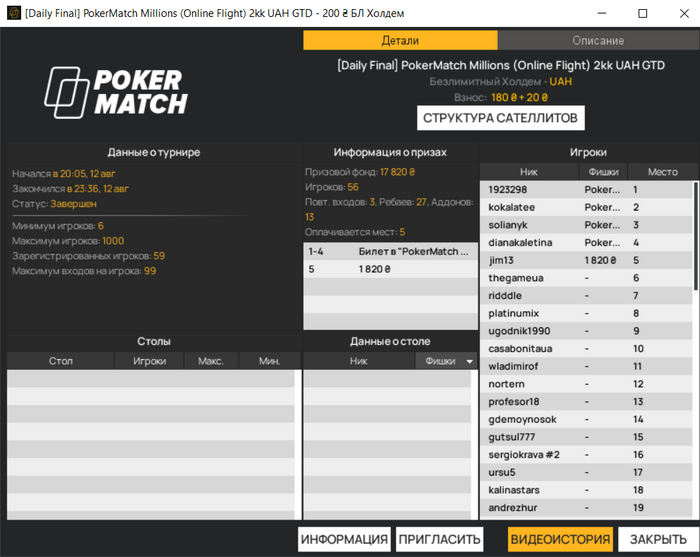Select player 1923298 in list

(x=586, y=190)
